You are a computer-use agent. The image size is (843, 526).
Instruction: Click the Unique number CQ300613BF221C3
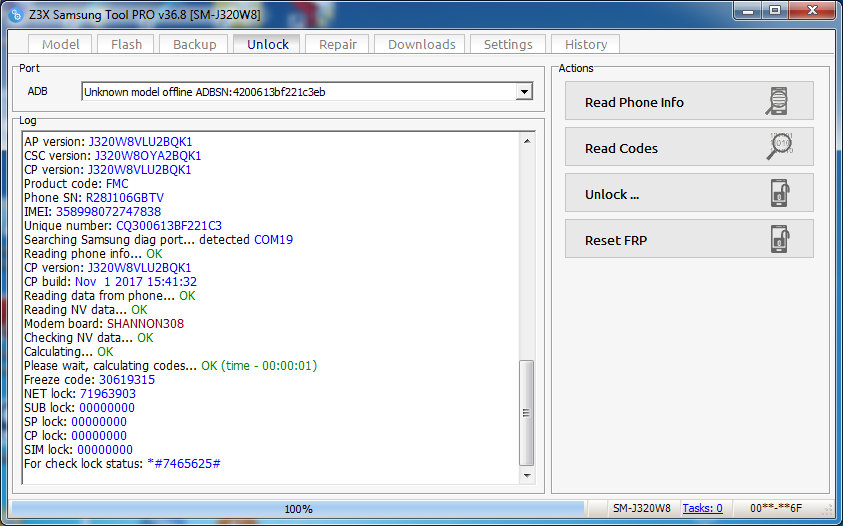[169, 226]
